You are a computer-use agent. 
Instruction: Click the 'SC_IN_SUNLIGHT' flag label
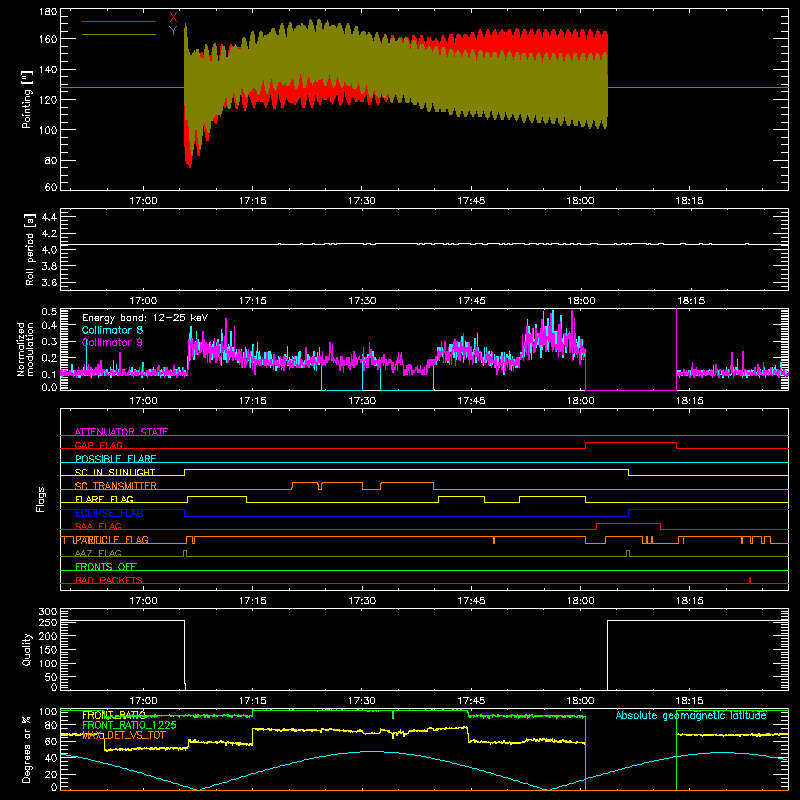coord(115,472)
